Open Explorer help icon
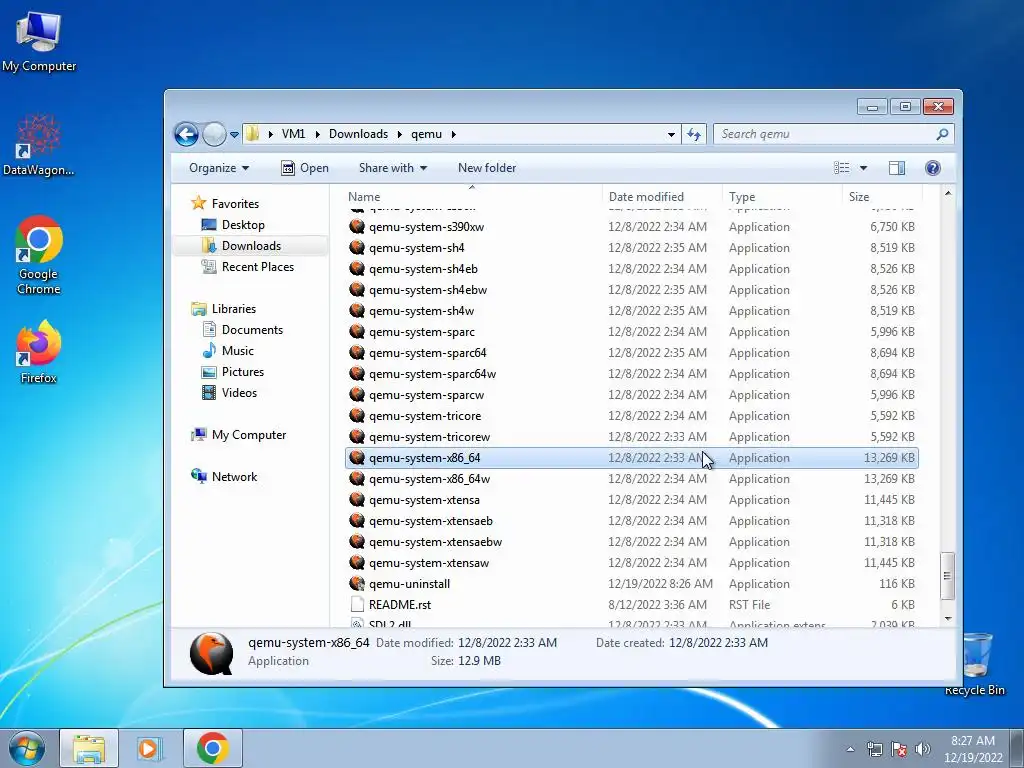 pos(933,168)
